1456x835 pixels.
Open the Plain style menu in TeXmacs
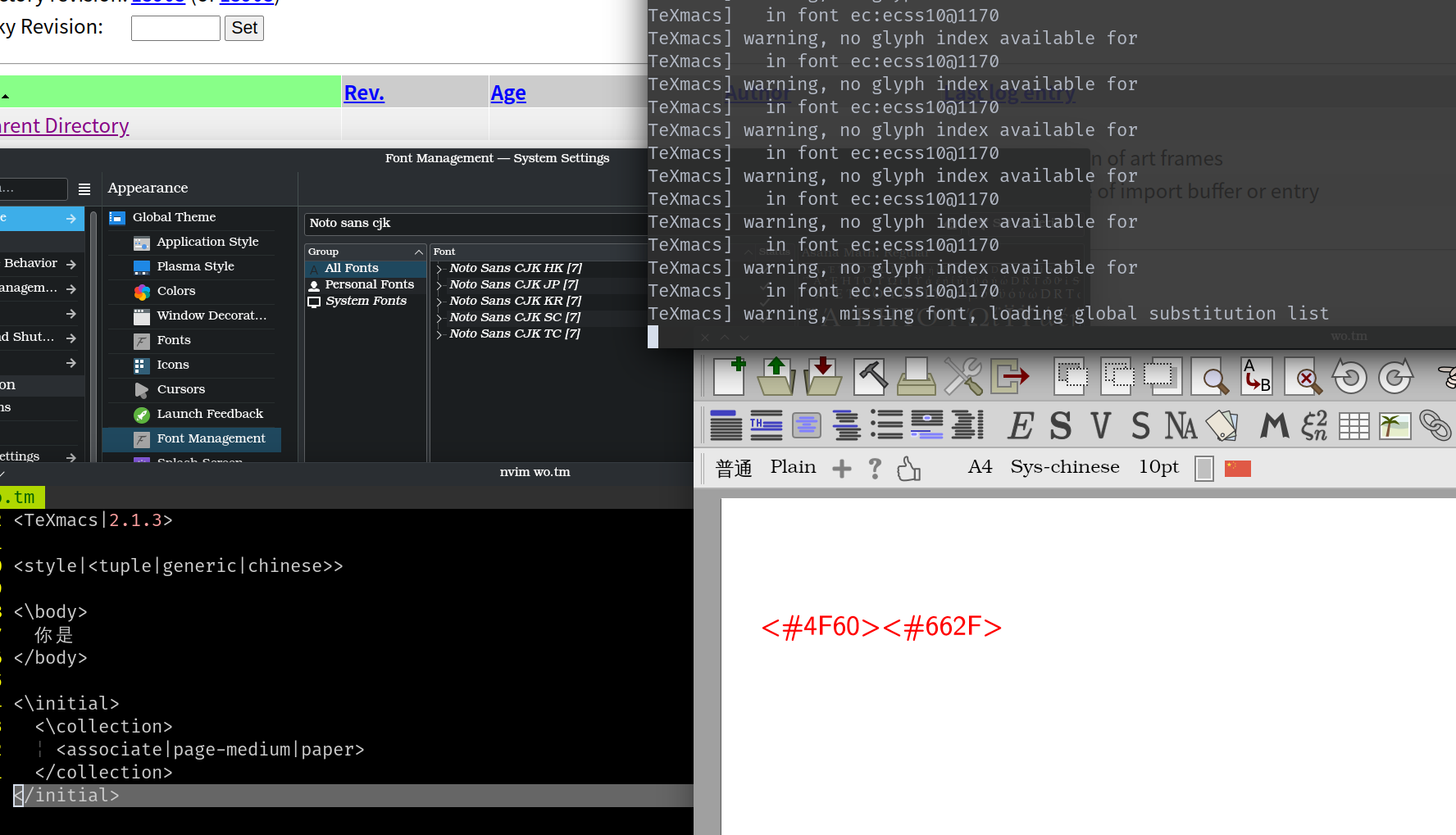tap(792, 466)
